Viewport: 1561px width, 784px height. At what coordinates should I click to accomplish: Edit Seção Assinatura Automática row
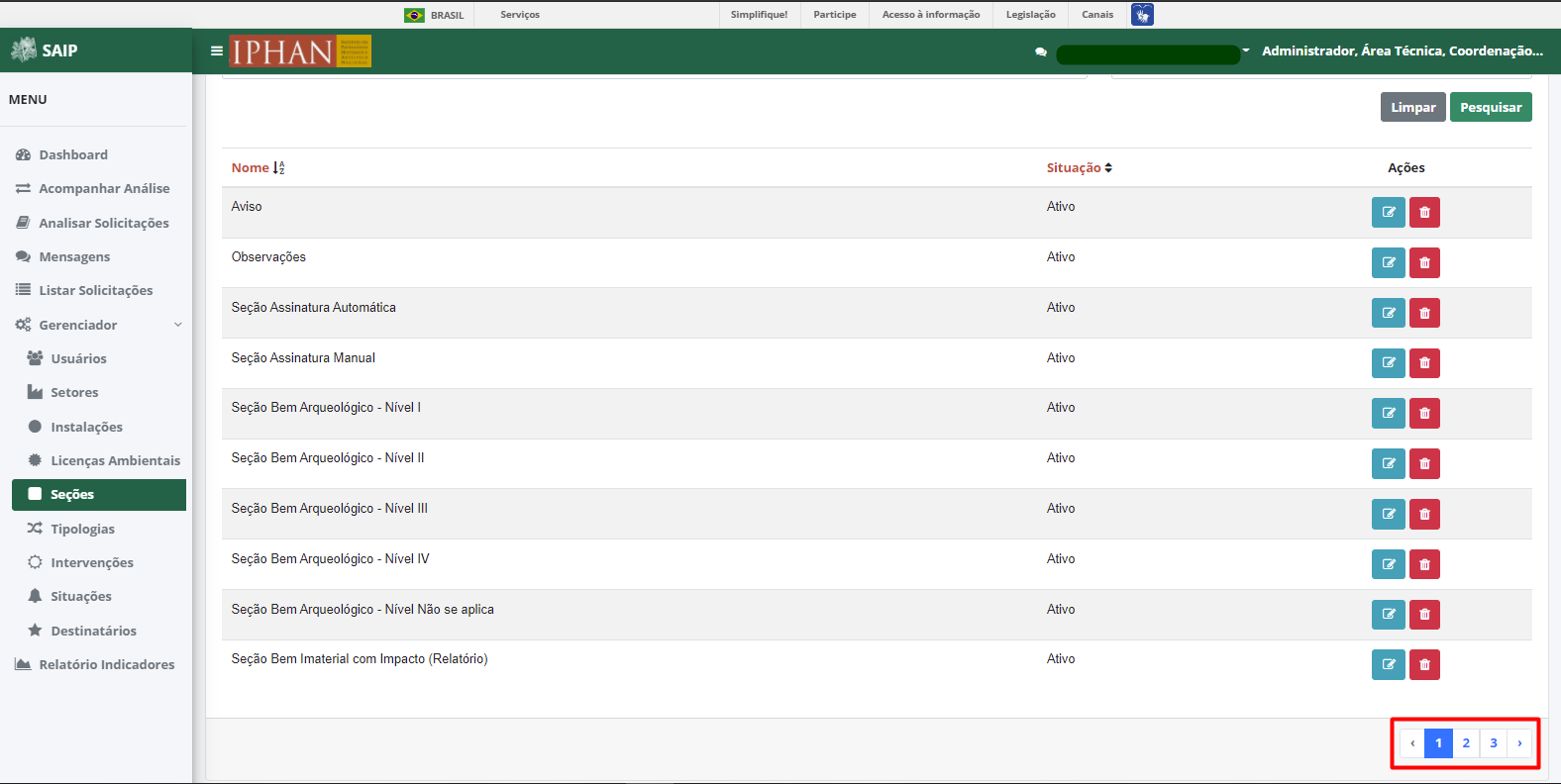(x=1388, y=313)
